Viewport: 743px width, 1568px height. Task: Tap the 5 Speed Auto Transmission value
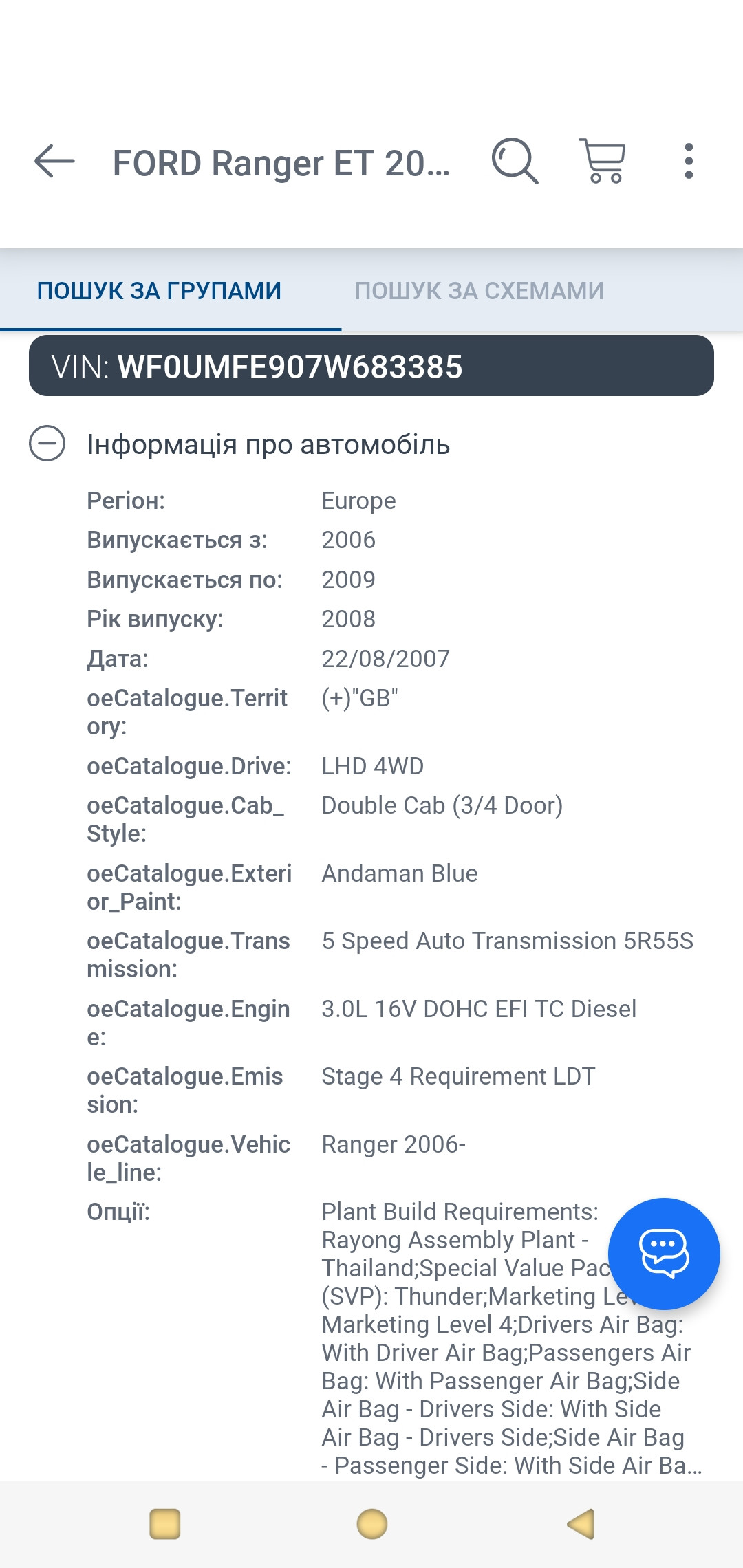[508, 941]
